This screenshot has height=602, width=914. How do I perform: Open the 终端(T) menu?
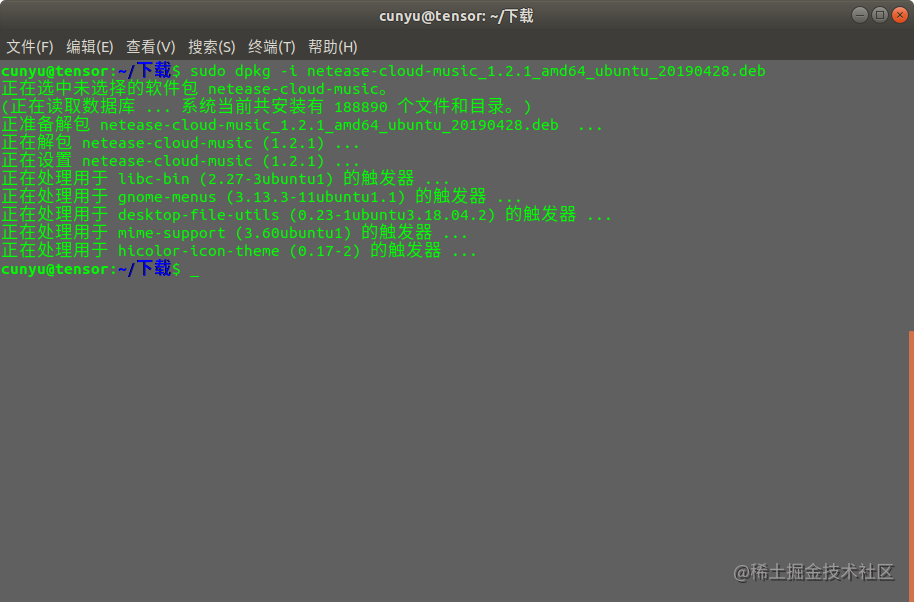[272, 47]
